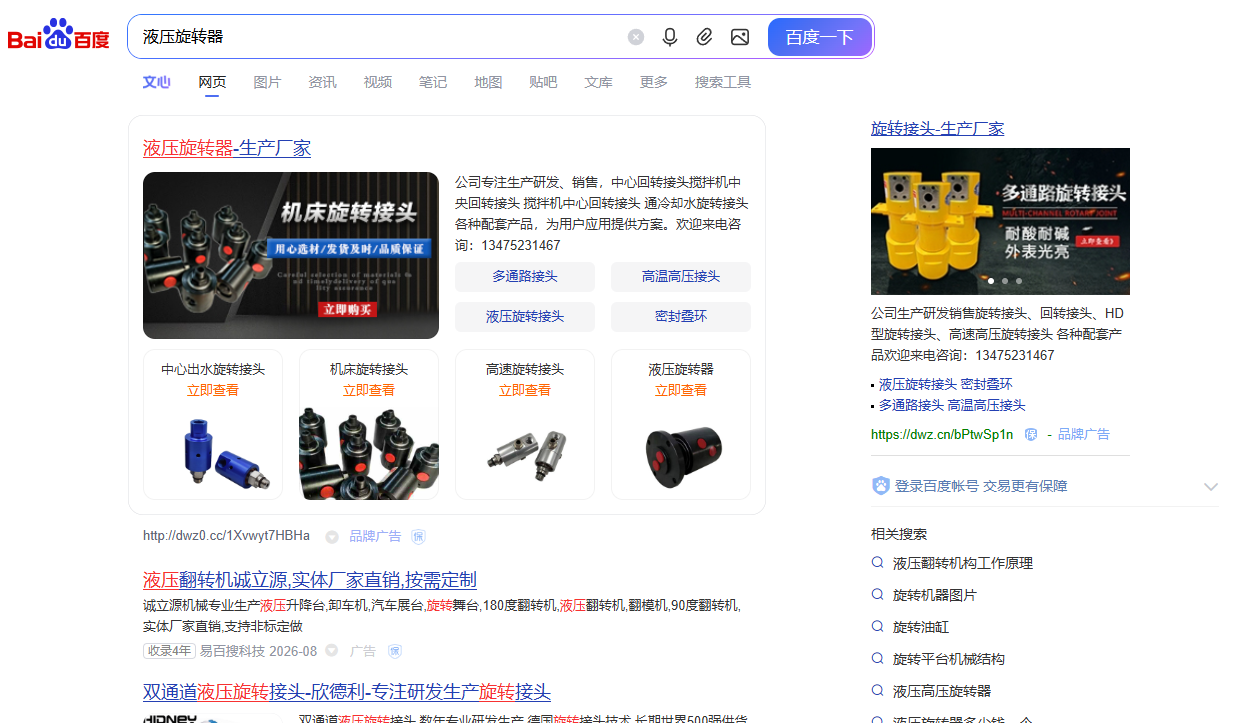Viewport: 1244px width, 723px height.
Task: Select the 网页 tab
Action: 212,82
